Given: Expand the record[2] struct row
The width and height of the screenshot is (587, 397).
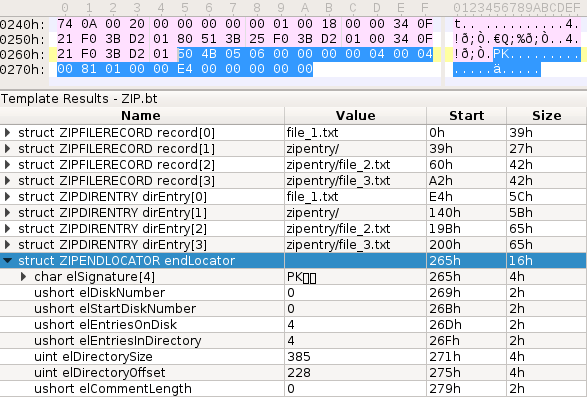Looking at the screenshot, I should coord(7,165).
